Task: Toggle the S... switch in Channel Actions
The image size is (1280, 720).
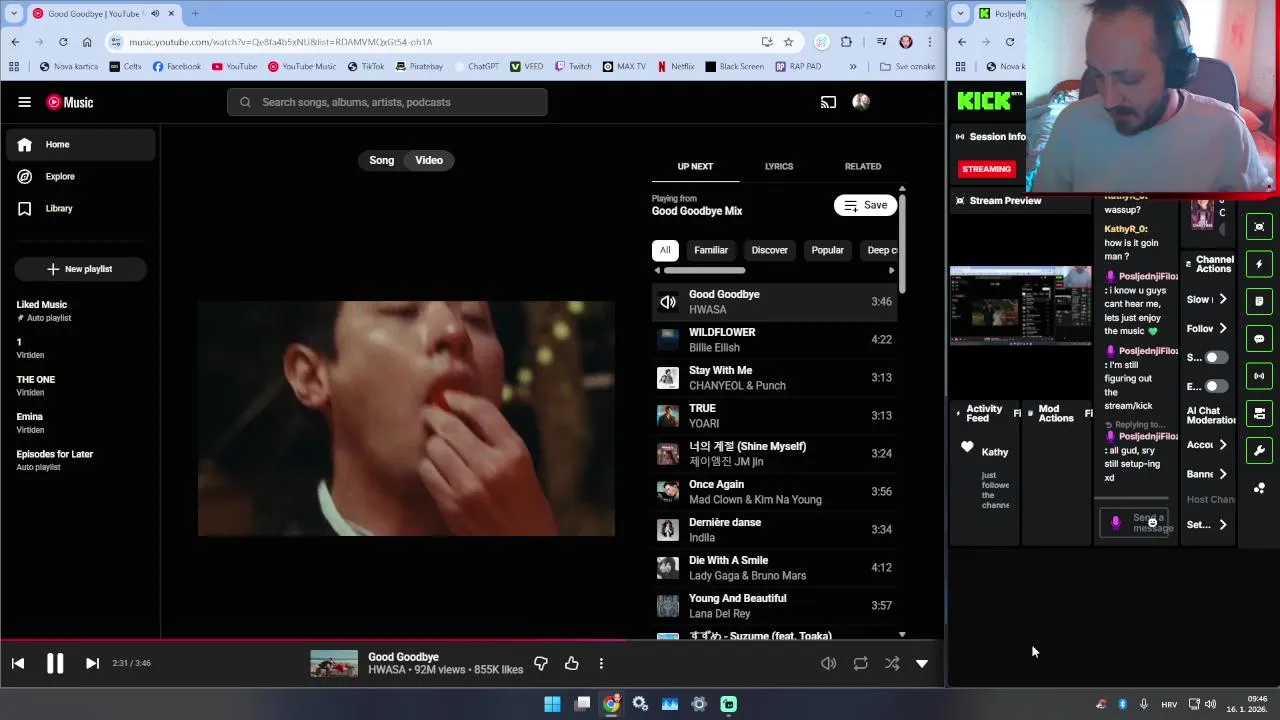Action: (1215, 357)
